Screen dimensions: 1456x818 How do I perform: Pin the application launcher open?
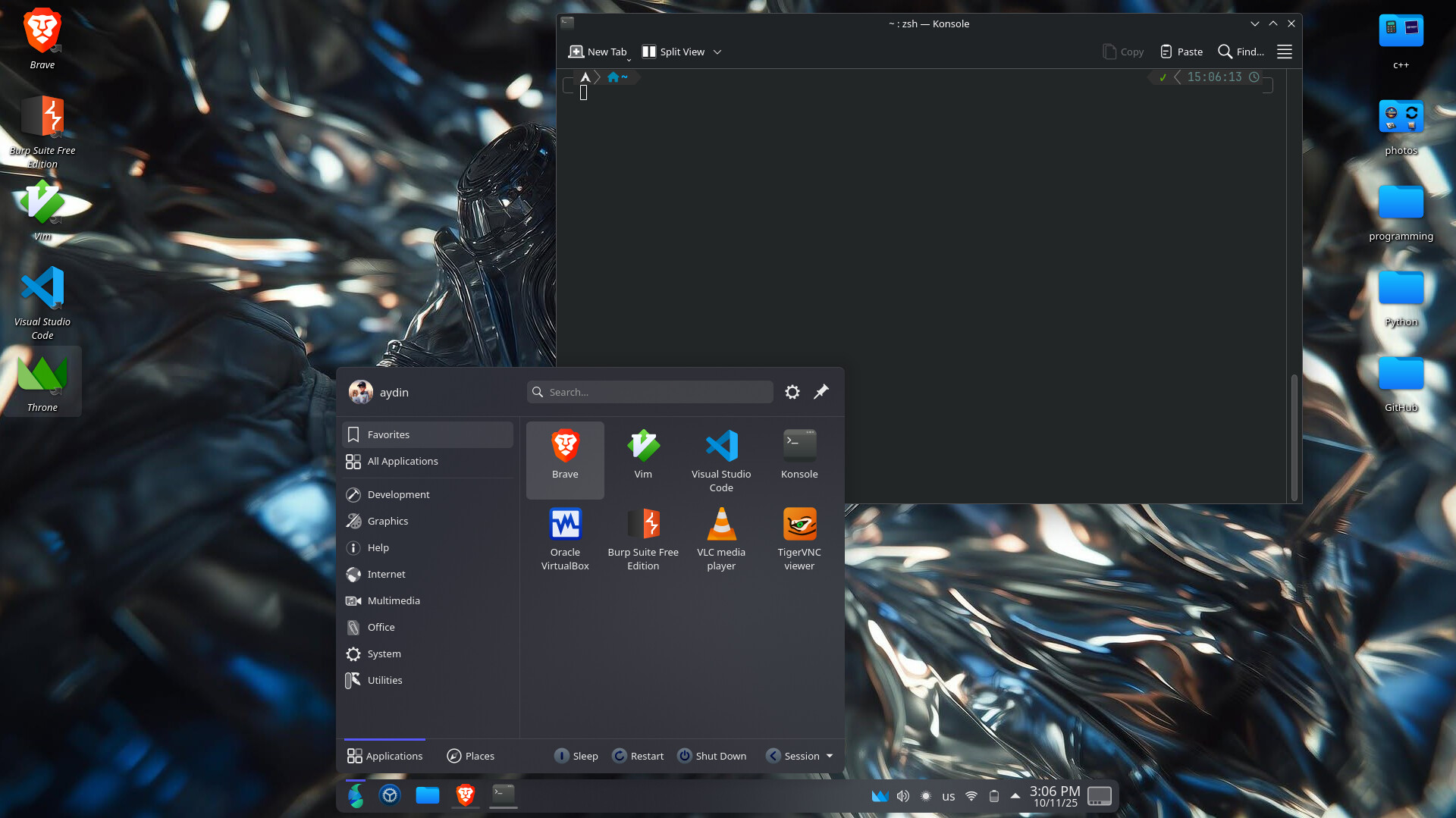[821, 392]
